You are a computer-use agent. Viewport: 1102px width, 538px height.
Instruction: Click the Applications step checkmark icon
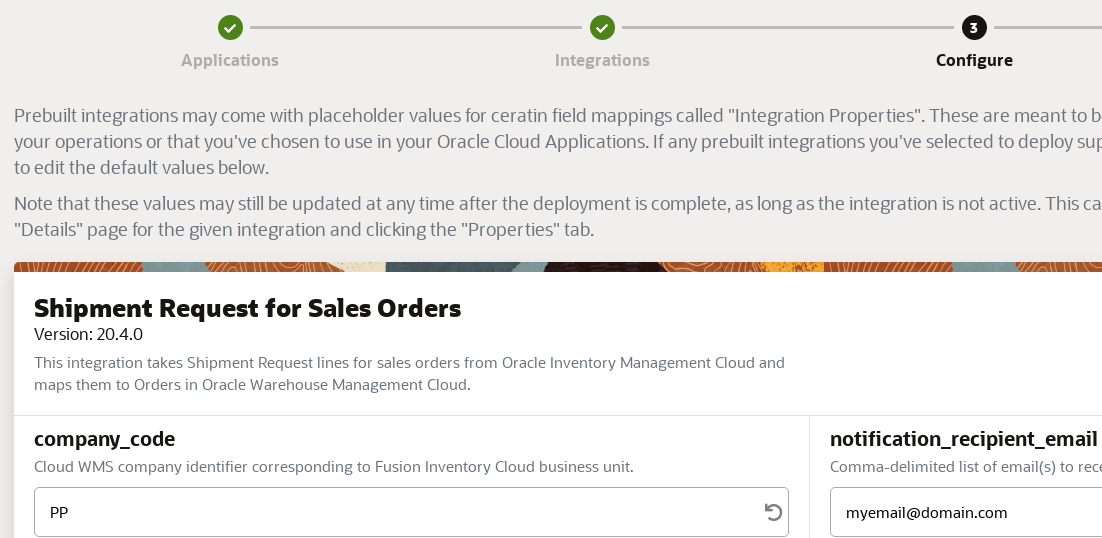click(230, 28)
